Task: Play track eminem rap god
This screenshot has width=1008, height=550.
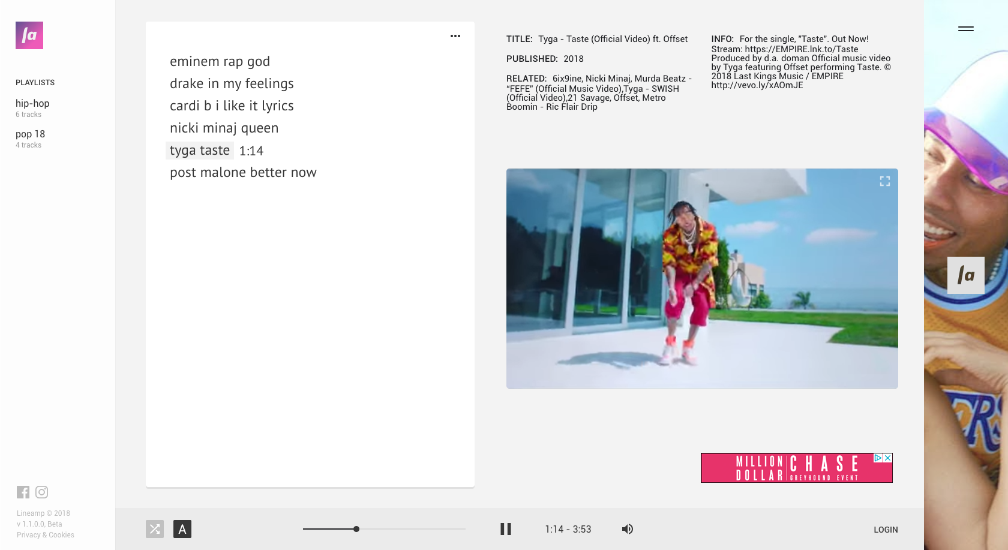Action: click(220, 62)
